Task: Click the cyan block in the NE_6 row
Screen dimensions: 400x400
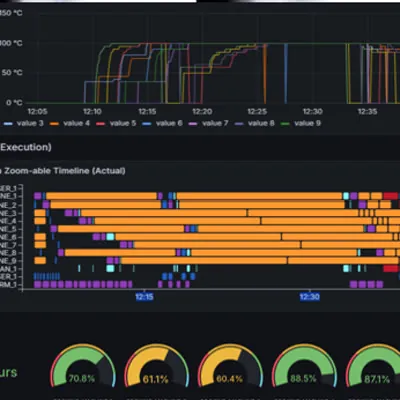Action: coord(110,237)
